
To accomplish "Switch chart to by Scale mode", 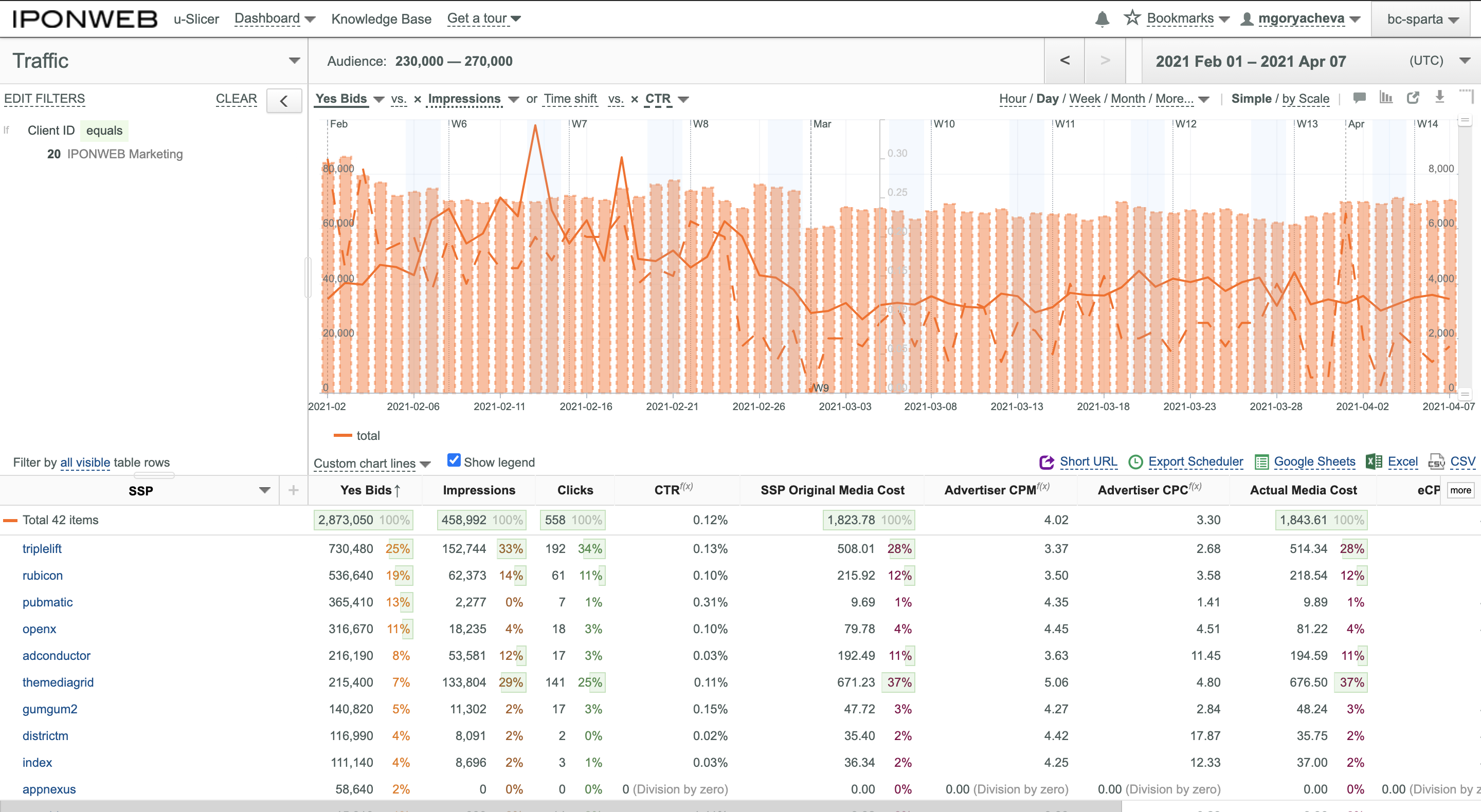I will [x=1305, y=99].
